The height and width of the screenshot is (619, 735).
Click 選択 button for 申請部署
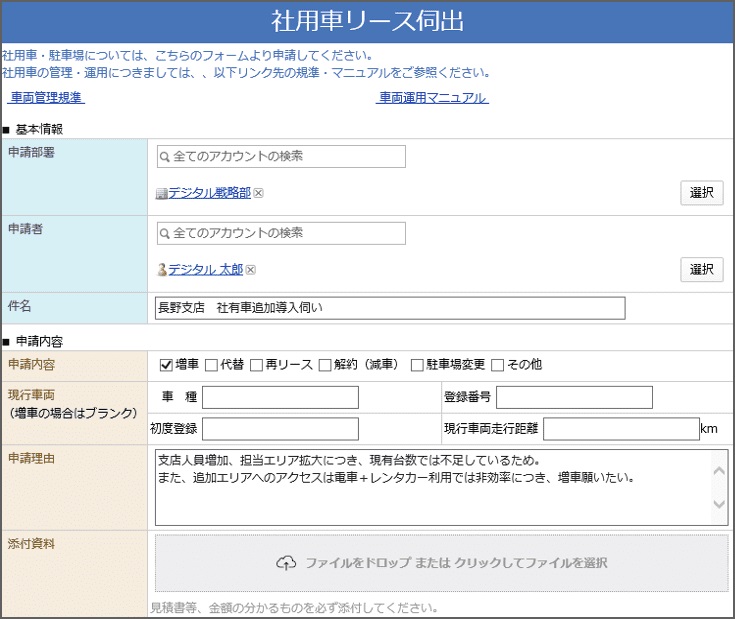pos(701,193)
